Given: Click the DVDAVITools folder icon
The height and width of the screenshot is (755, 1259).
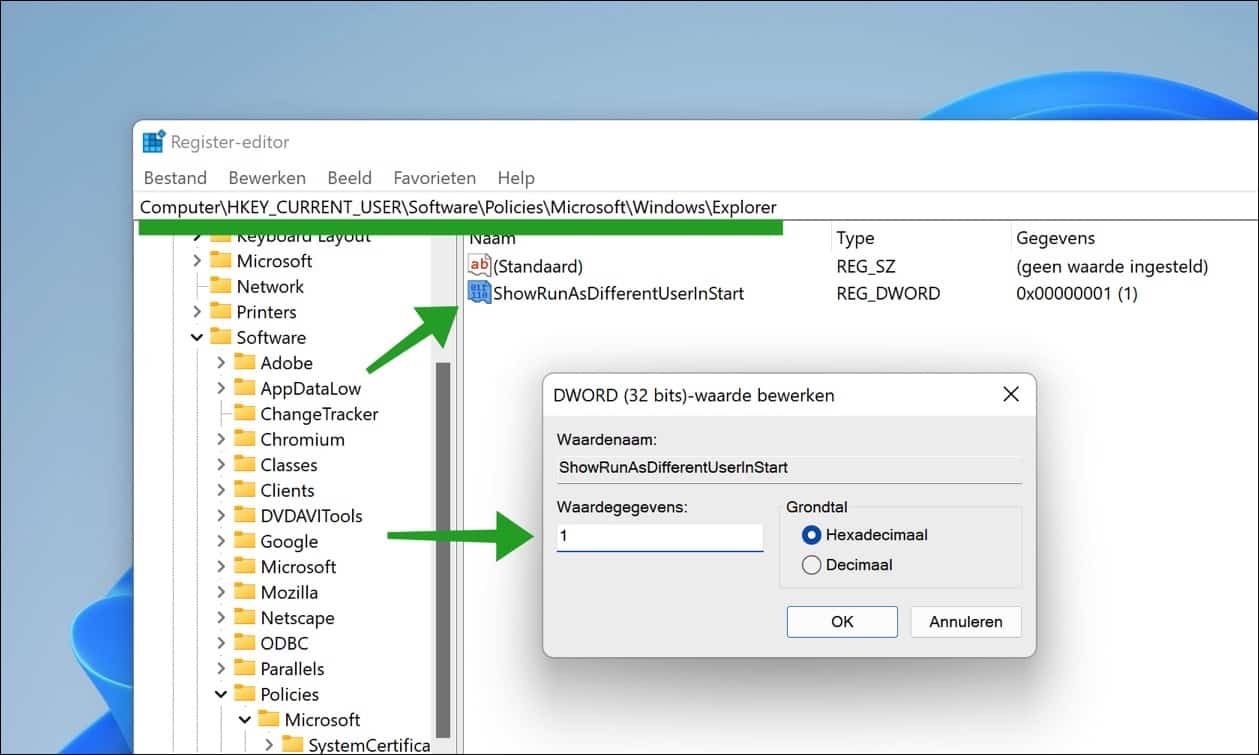Looking at the screenshot, I should coord(245,515).
